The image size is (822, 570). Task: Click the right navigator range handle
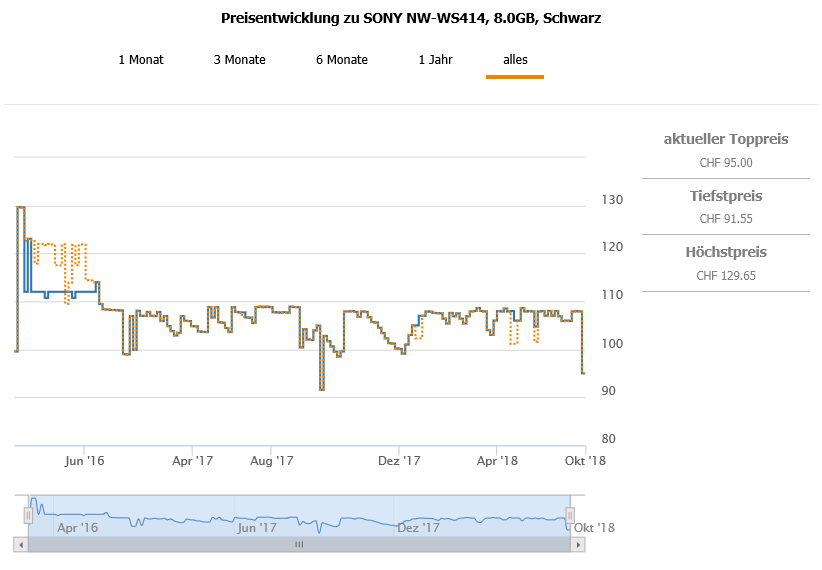pyautogui.click(x=570, y=515)
